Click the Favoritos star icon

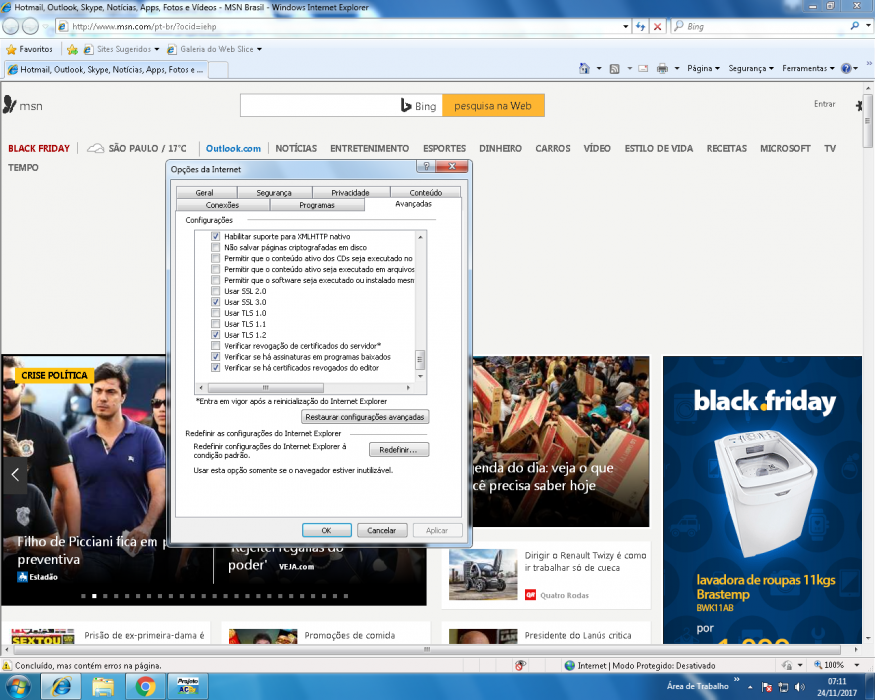pyautogui.click(x=11, y=49)
